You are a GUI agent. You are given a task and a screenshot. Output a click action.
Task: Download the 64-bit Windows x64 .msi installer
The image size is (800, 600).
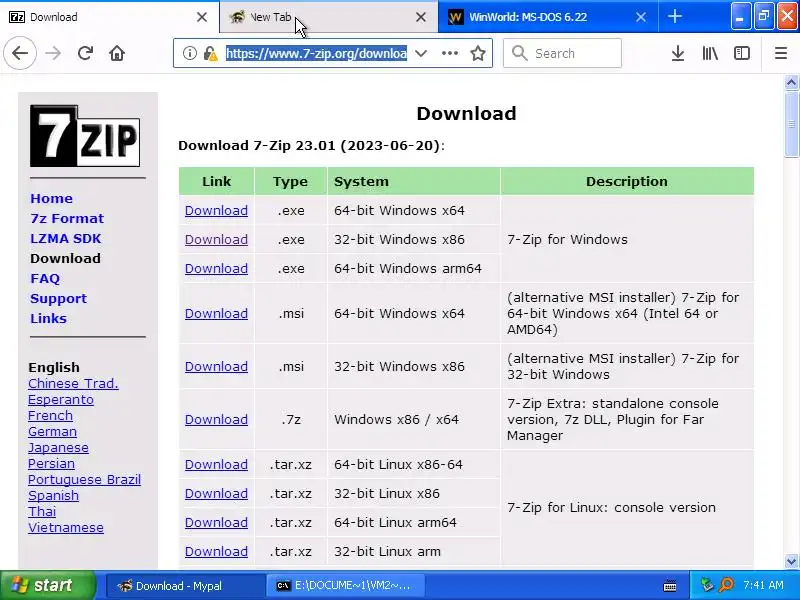pyautogui.click(x=216, y=314)
